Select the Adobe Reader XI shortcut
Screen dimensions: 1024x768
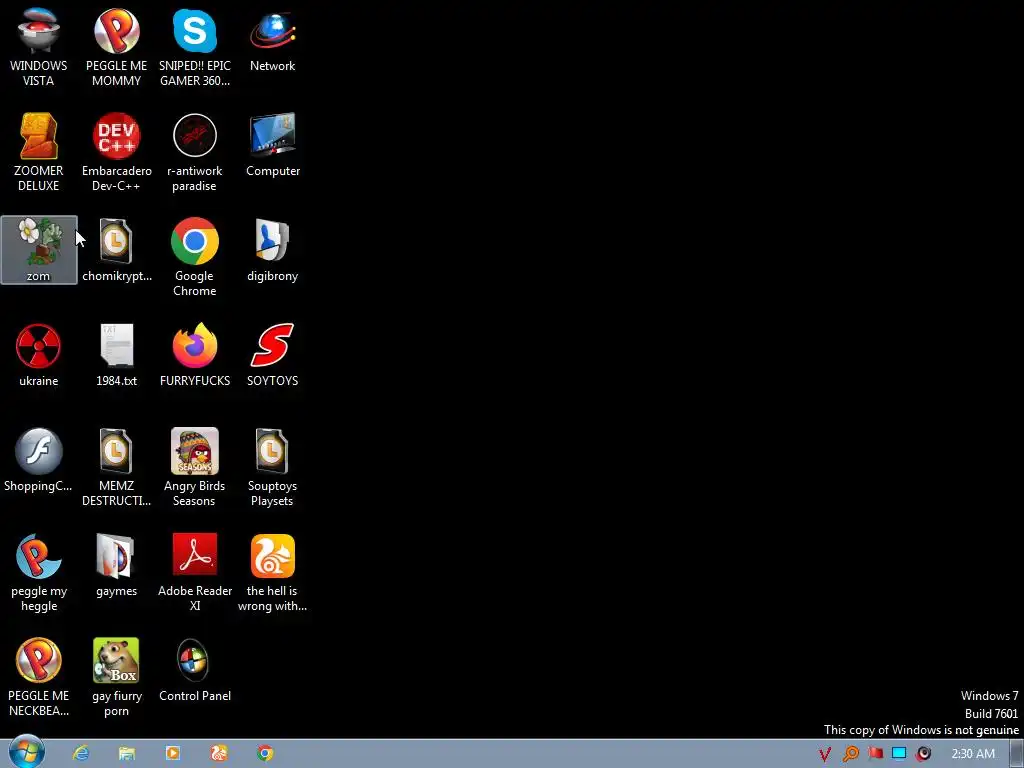(x=195, y=573)
